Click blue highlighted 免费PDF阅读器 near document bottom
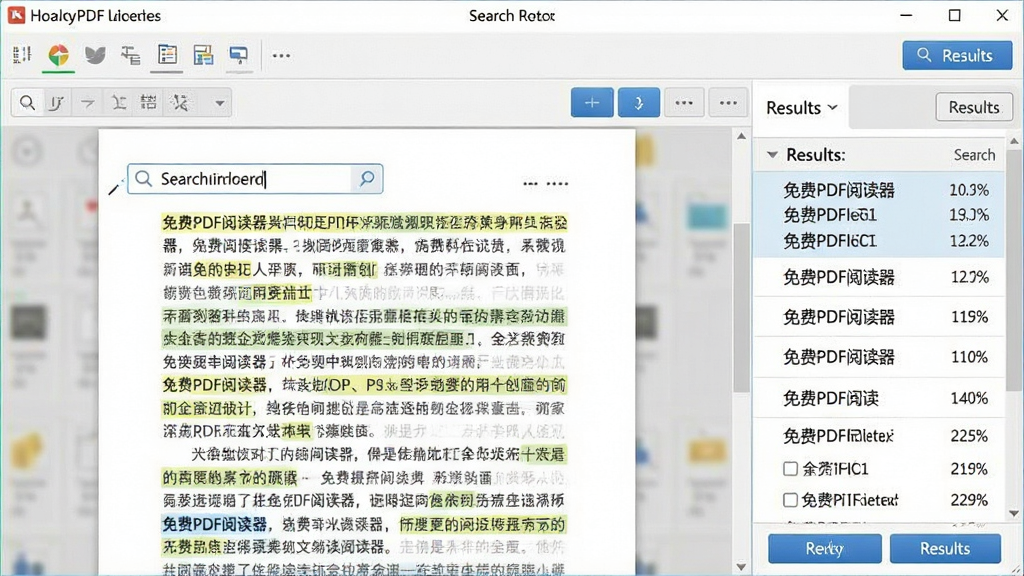The height and width of the screenshot is (576, 1024). 214,524
